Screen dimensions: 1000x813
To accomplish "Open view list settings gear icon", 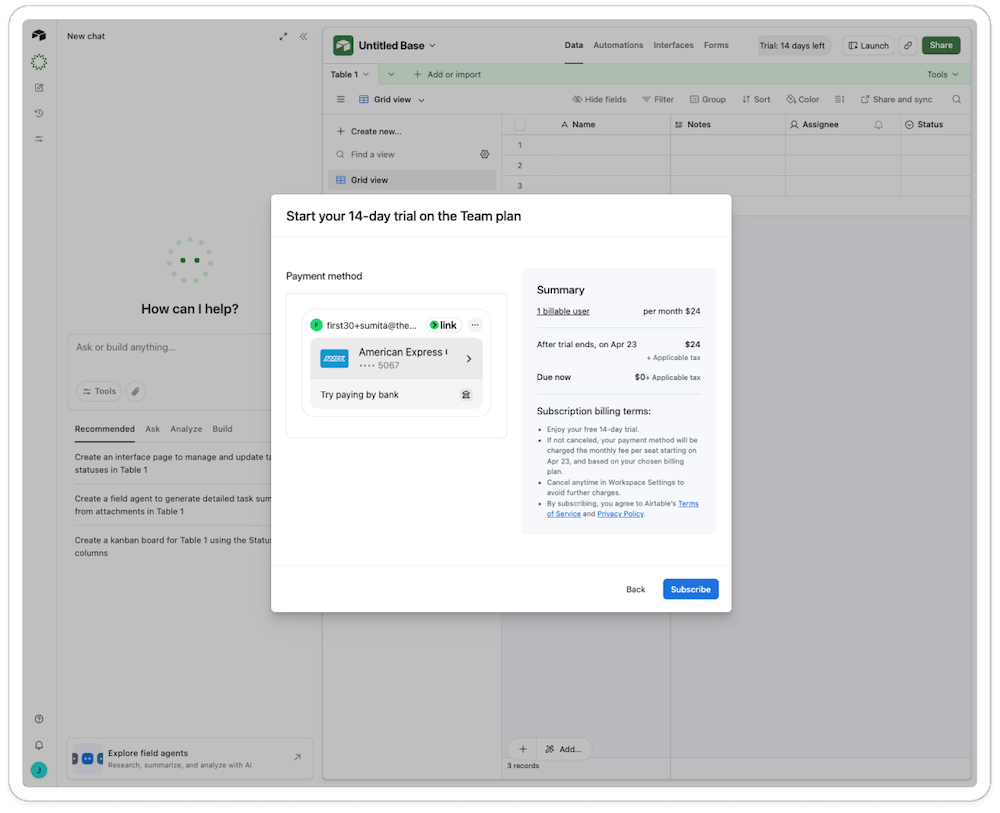I will [x=485, y=154].
